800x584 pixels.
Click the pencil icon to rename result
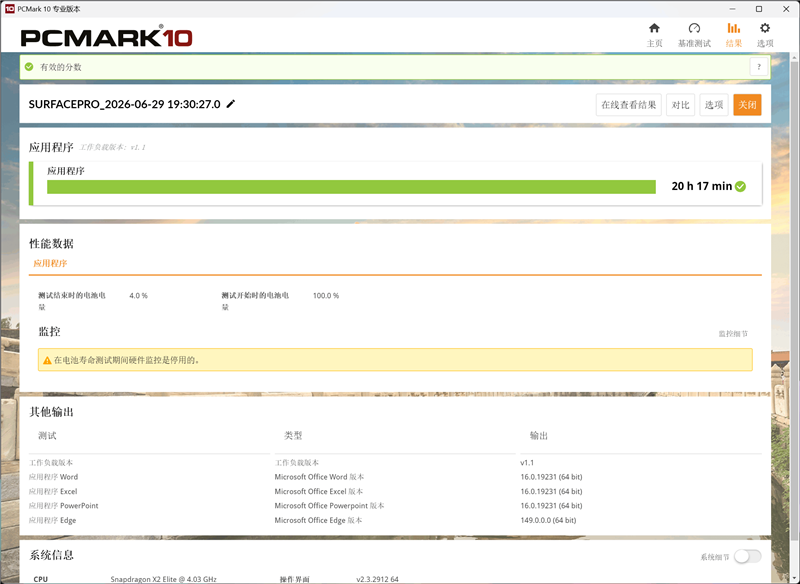(x=231, y=104)
